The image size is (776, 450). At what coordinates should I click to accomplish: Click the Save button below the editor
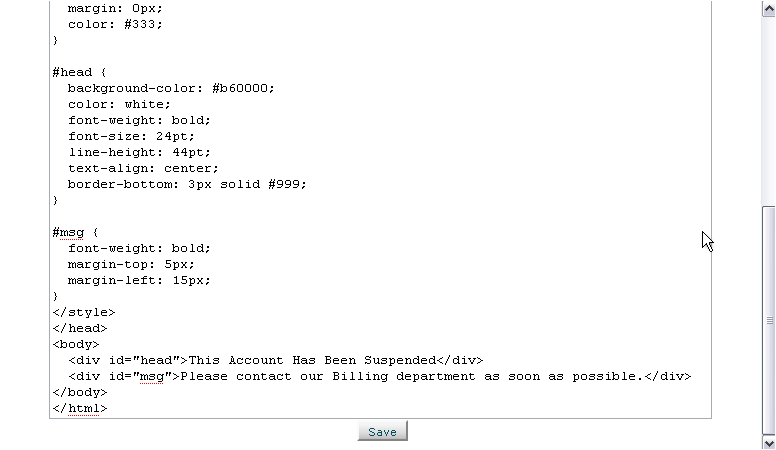tap(383, 431)
